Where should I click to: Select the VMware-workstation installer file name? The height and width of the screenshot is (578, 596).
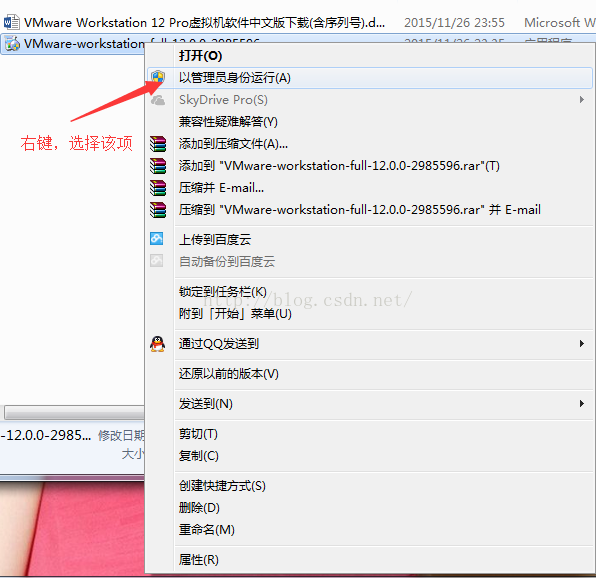(84, 44)
